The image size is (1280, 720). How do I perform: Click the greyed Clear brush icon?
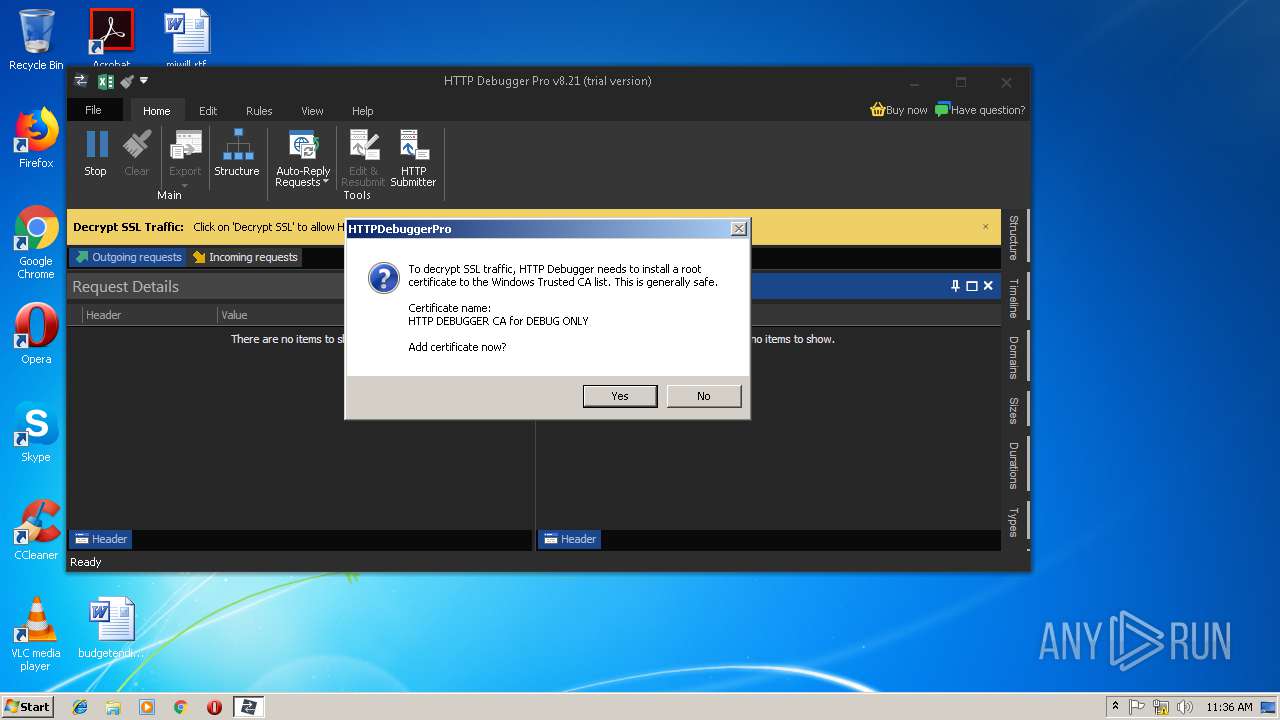click(137, 145)
